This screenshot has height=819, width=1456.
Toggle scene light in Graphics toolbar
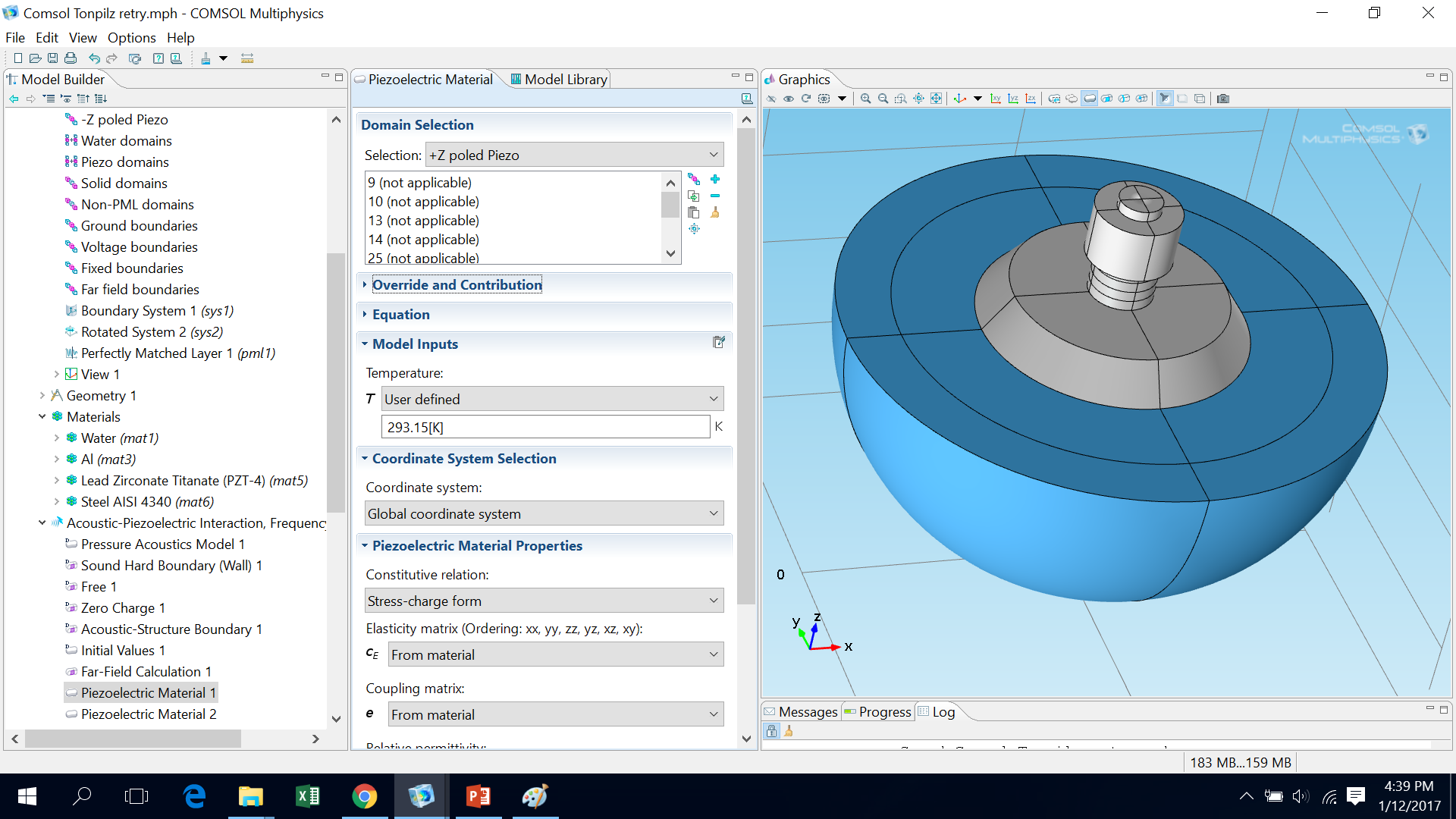tap(1165, 99)
